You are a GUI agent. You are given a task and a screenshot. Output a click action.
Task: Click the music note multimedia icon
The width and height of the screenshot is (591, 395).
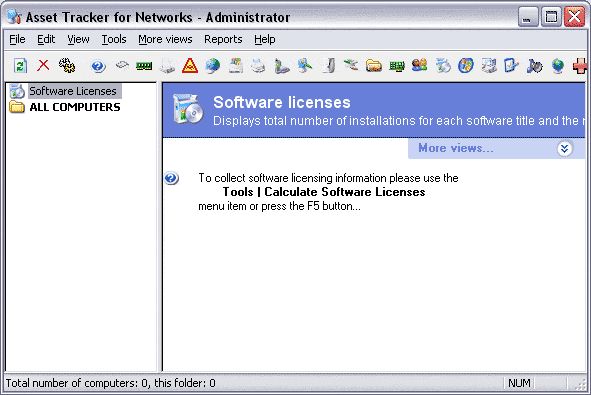click(534, 66)
